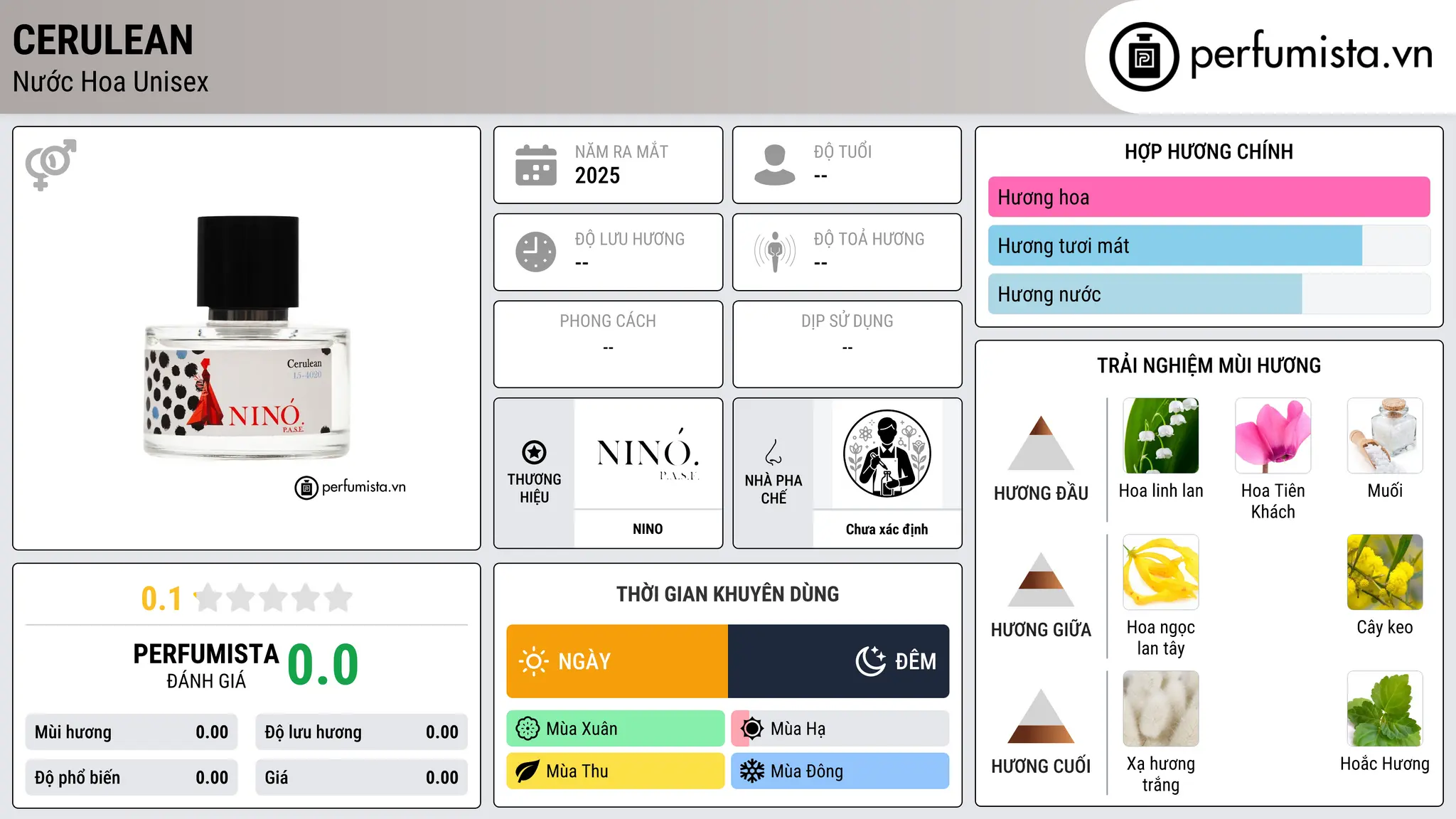The height and width of the screenshot is (819, 1456).
Task: Click the pink Hương hoa accord bar
Action: 1209,197
